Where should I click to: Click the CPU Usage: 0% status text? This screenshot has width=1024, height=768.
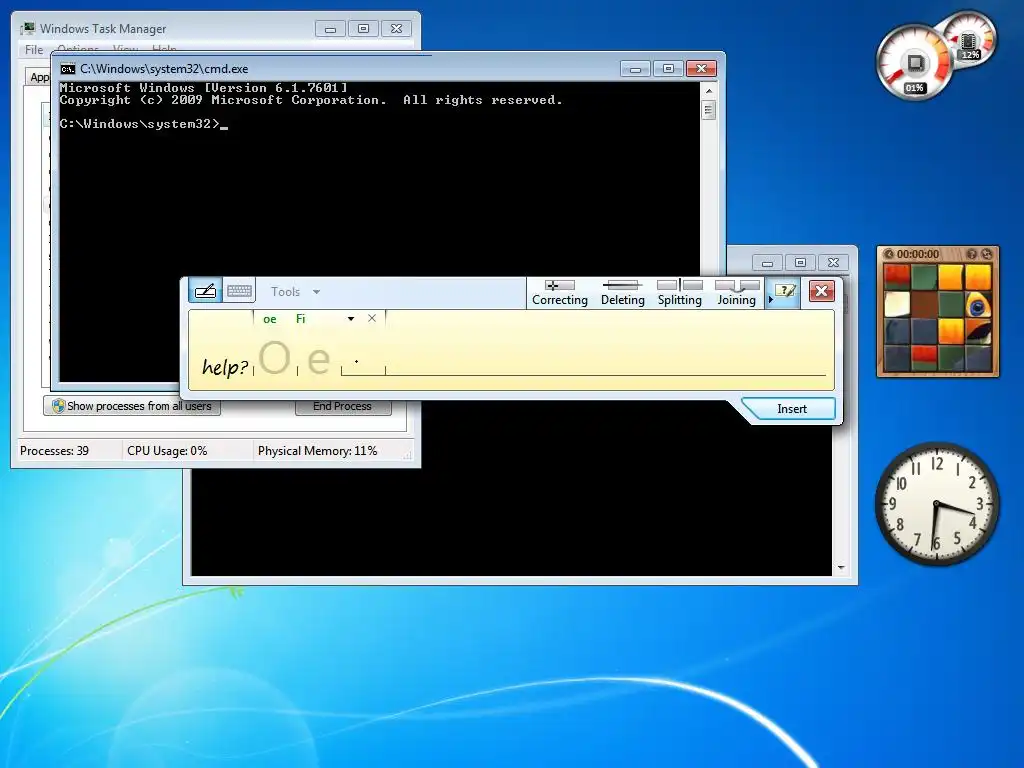(167, 451)
